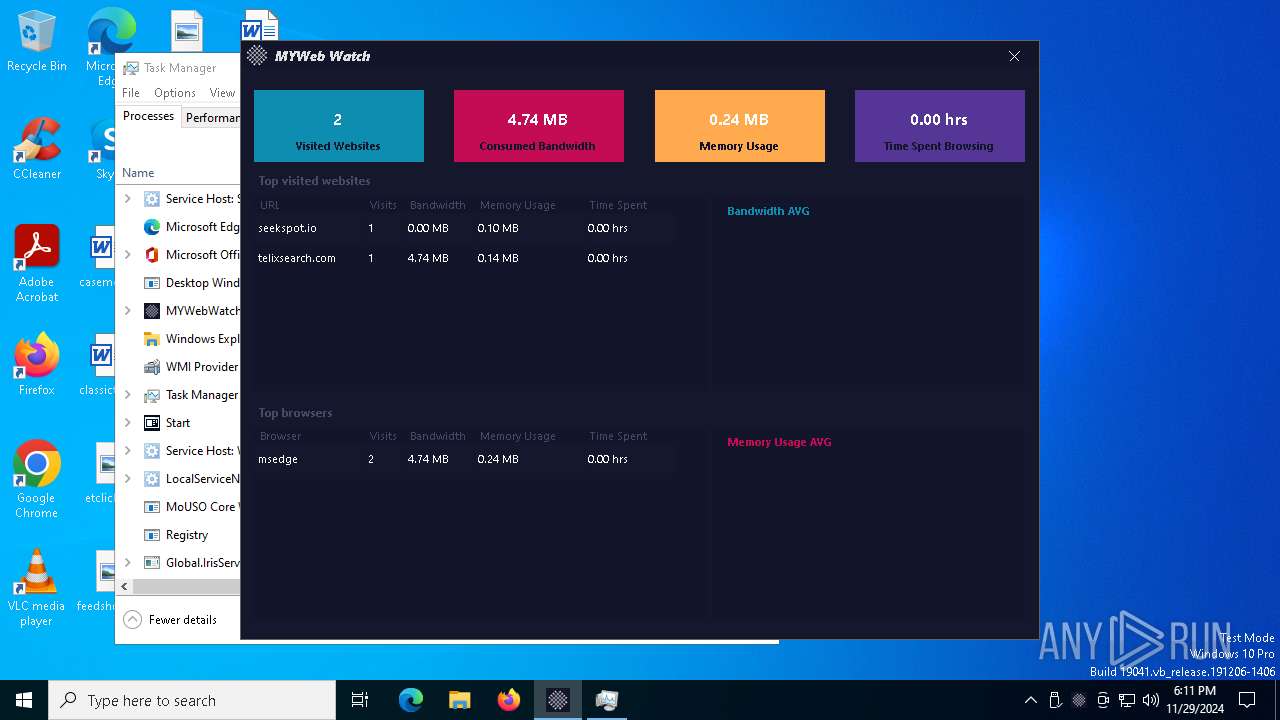
Task: Click the Memory Usage tile
Action: pyautogui.click(x=740, y=126)
